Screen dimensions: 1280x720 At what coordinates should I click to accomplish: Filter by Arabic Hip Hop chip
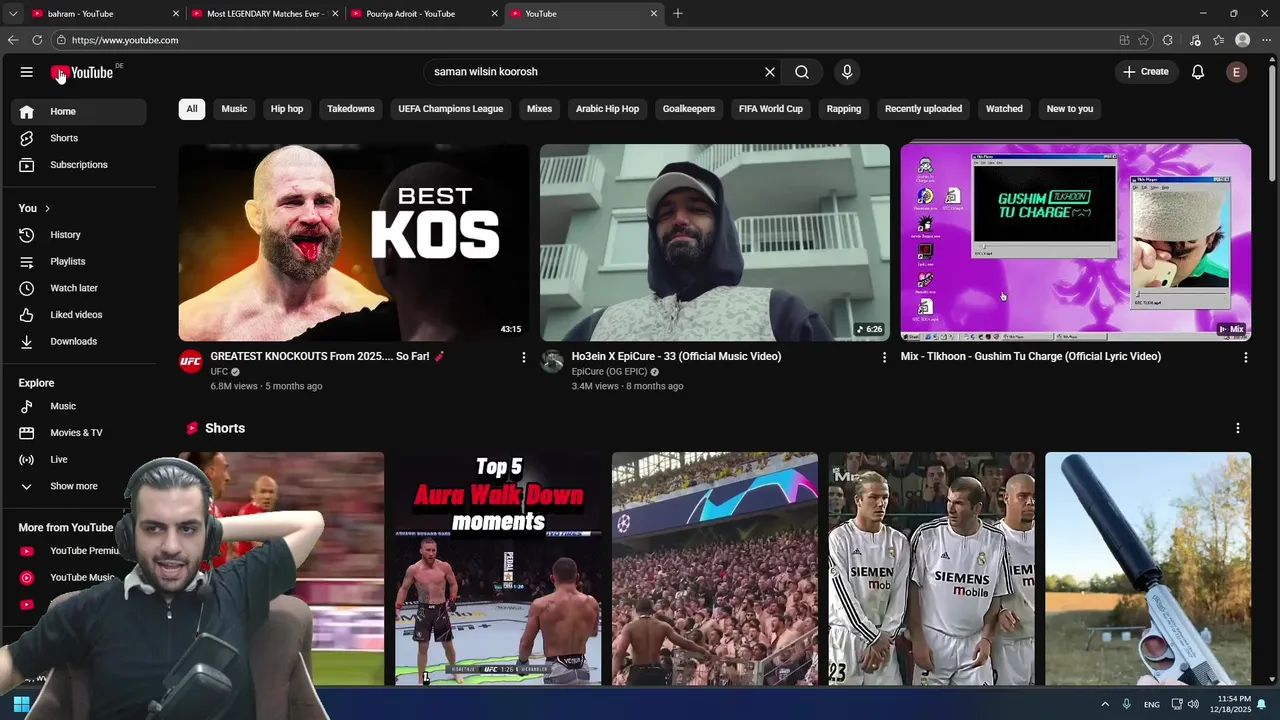pos(607,109)
